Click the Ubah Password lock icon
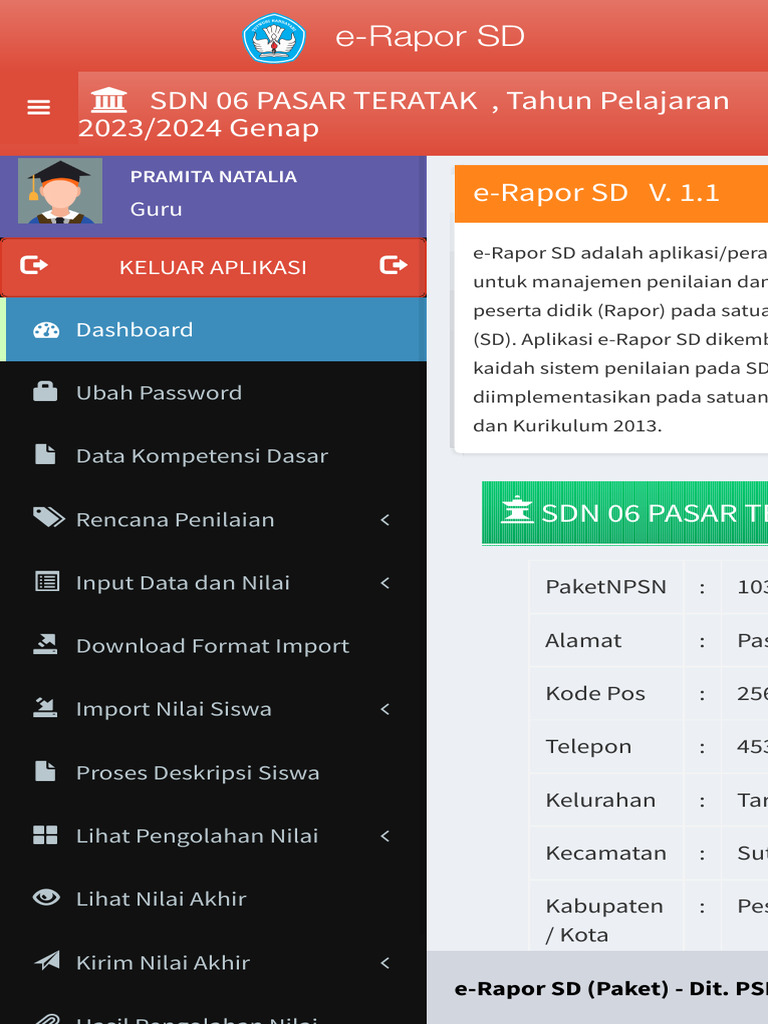 coord(45,392)
